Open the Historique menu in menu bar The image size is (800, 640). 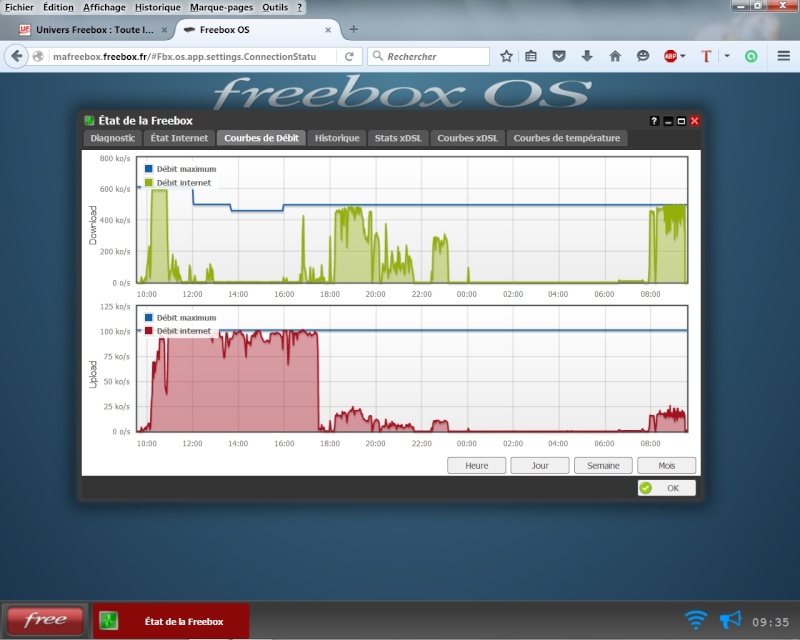(x=158, y=7)
